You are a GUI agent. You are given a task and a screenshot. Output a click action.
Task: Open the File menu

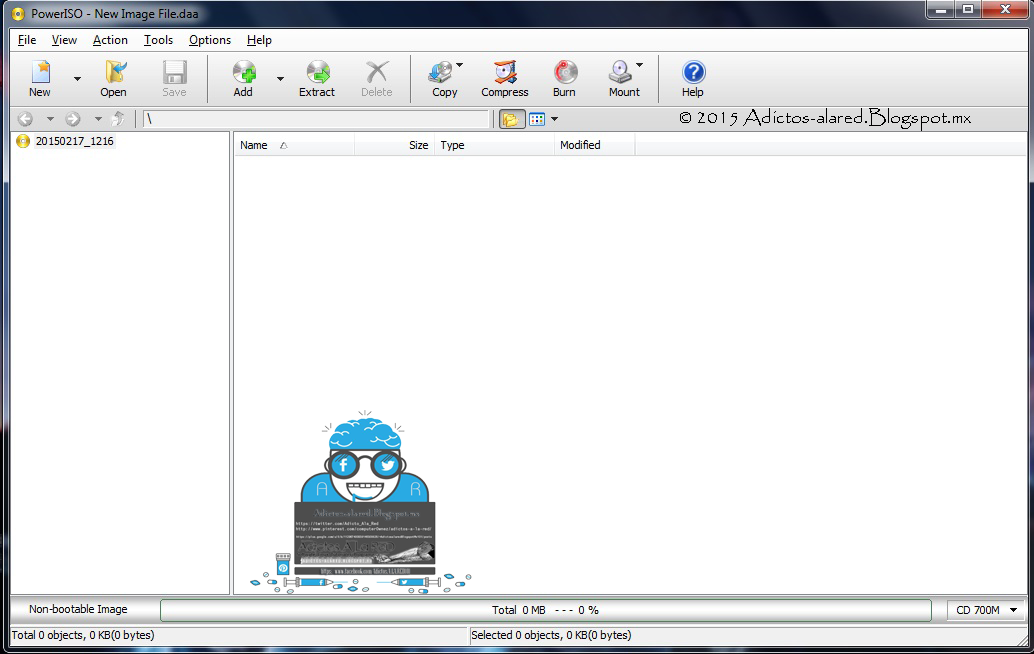pyautogui.click(x=27, y=40)
